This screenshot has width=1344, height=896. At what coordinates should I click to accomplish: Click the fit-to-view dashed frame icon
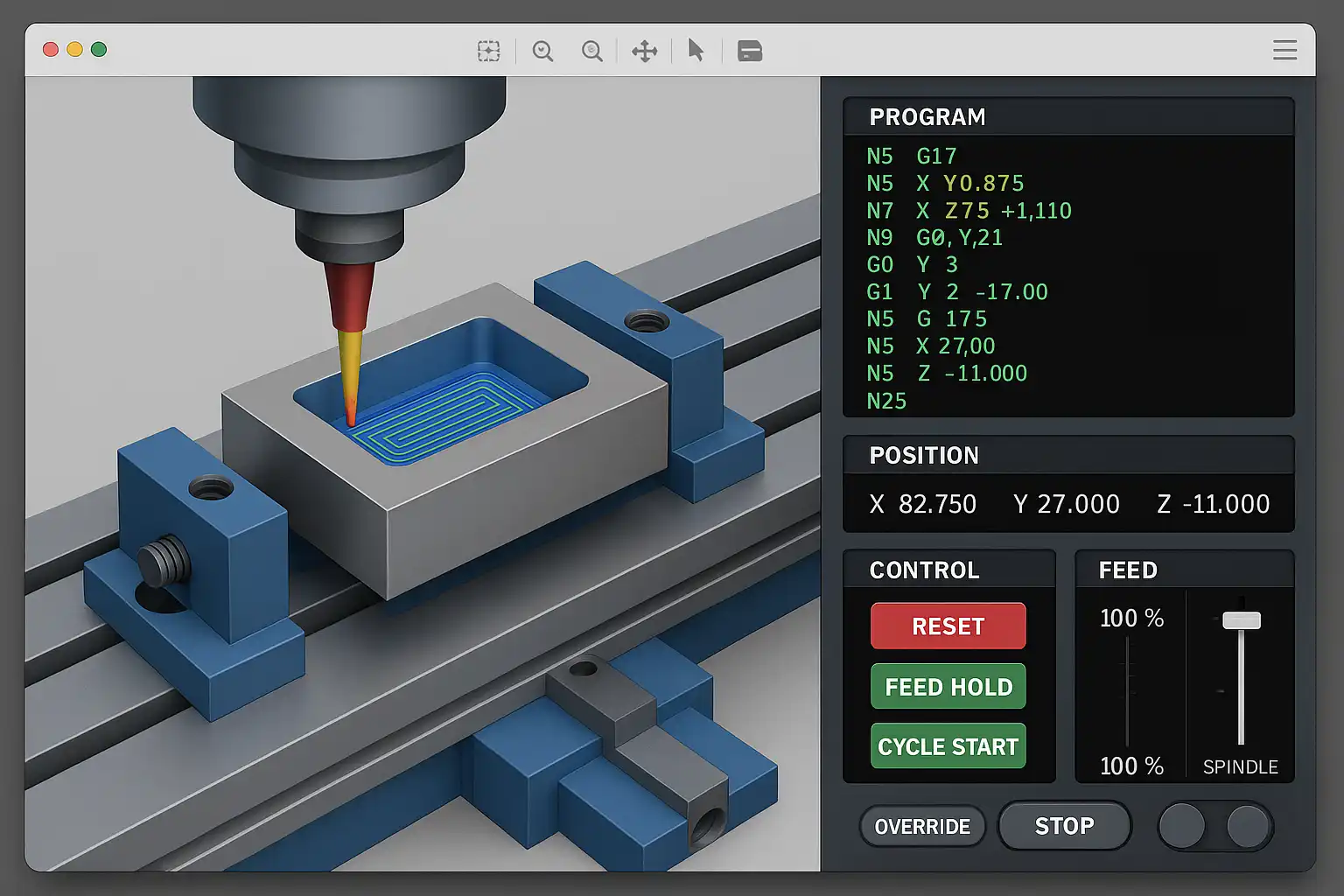pyautogui.click(x=488, y=51)
